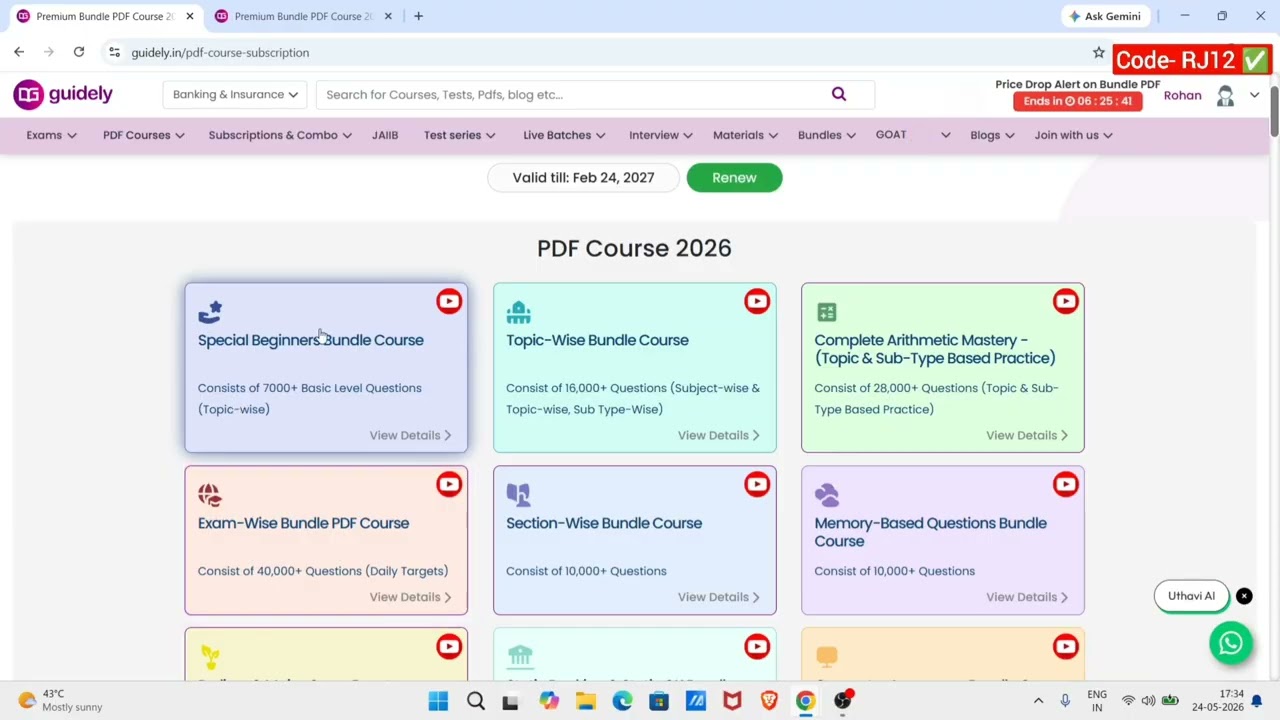Play video for Memory-Based Questions Bundle

1065,484
